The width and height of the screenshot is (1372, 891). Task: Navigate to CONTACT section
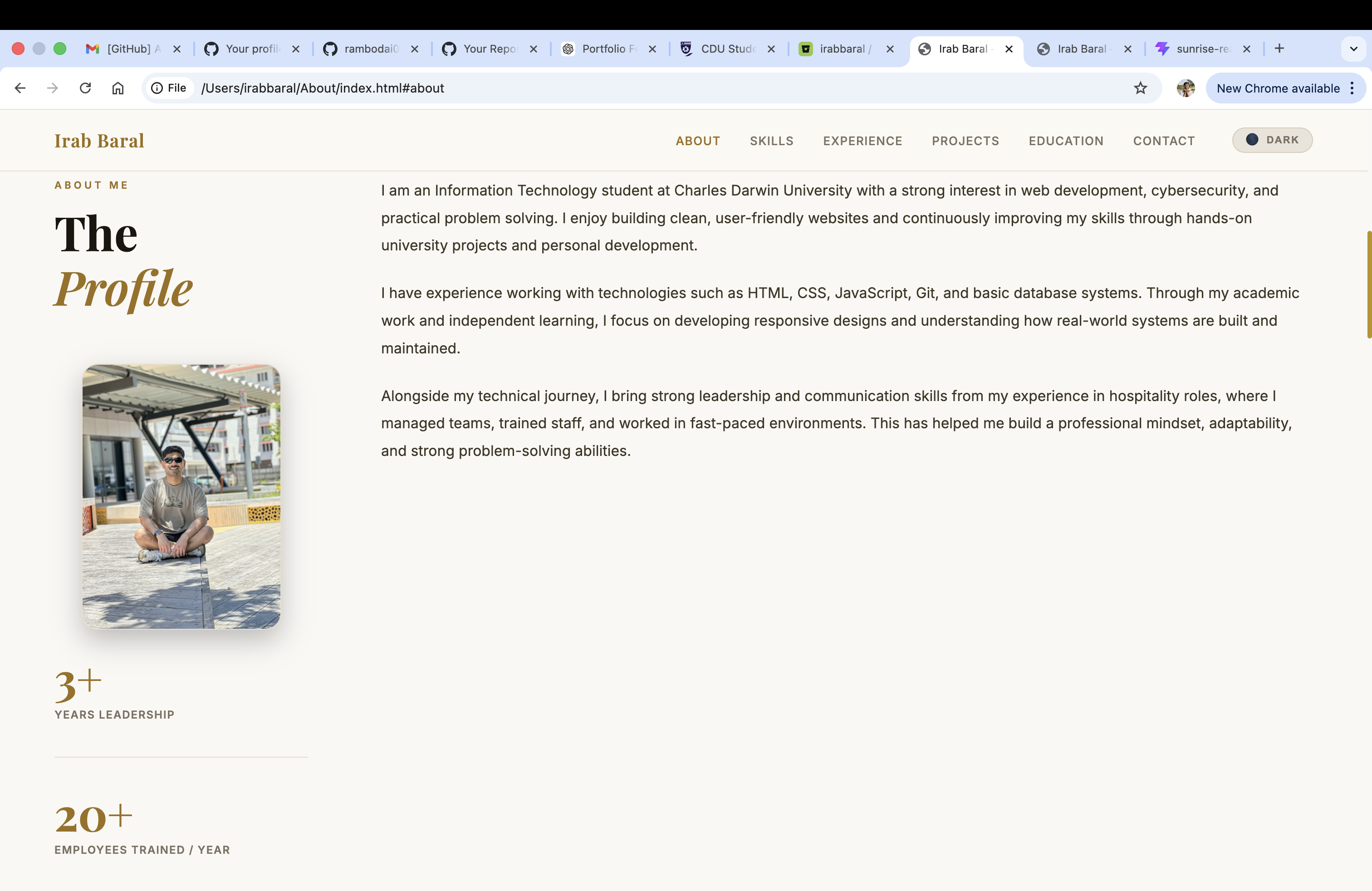tap(1163, 141)
